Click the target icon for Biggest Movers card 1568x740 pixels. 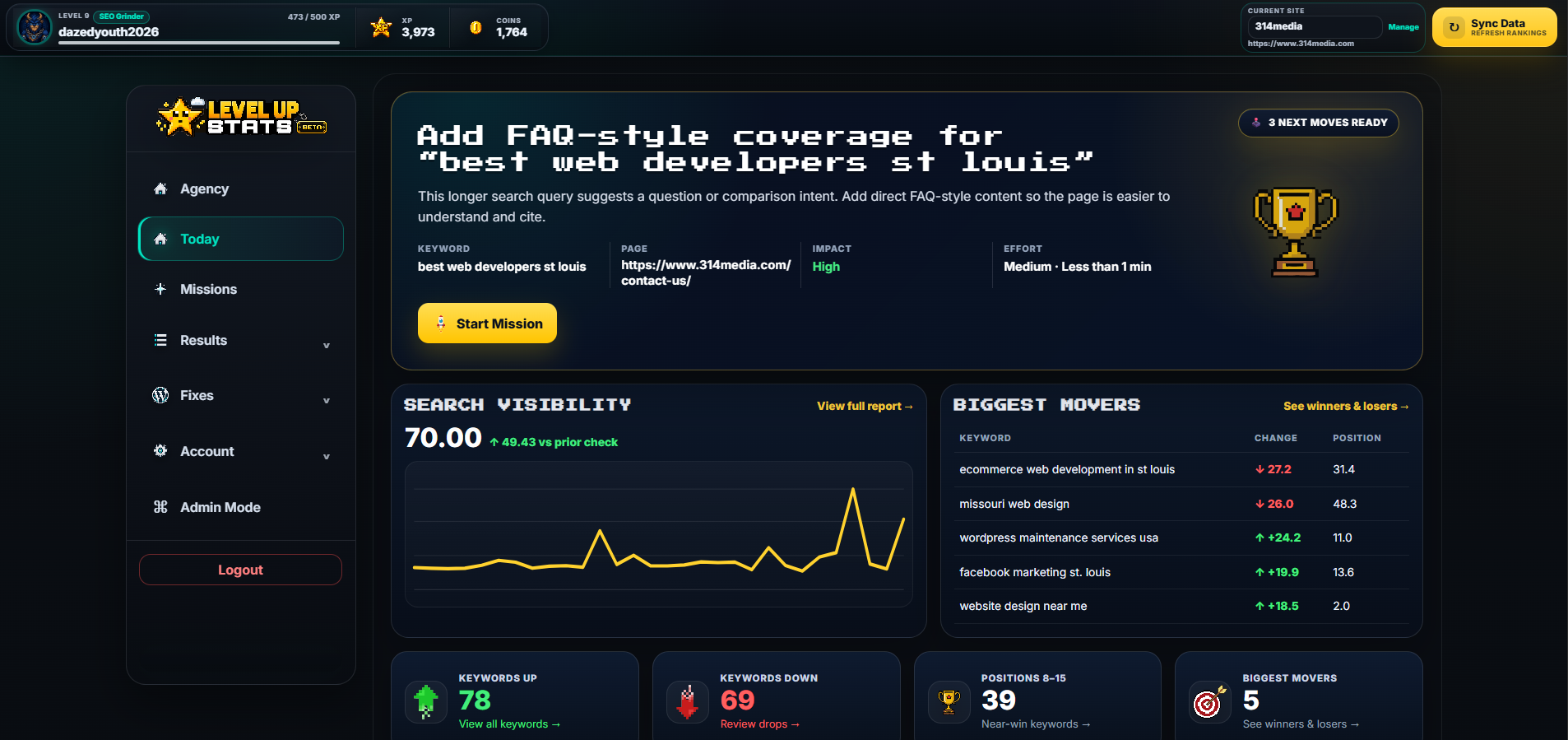[1210, 702]
